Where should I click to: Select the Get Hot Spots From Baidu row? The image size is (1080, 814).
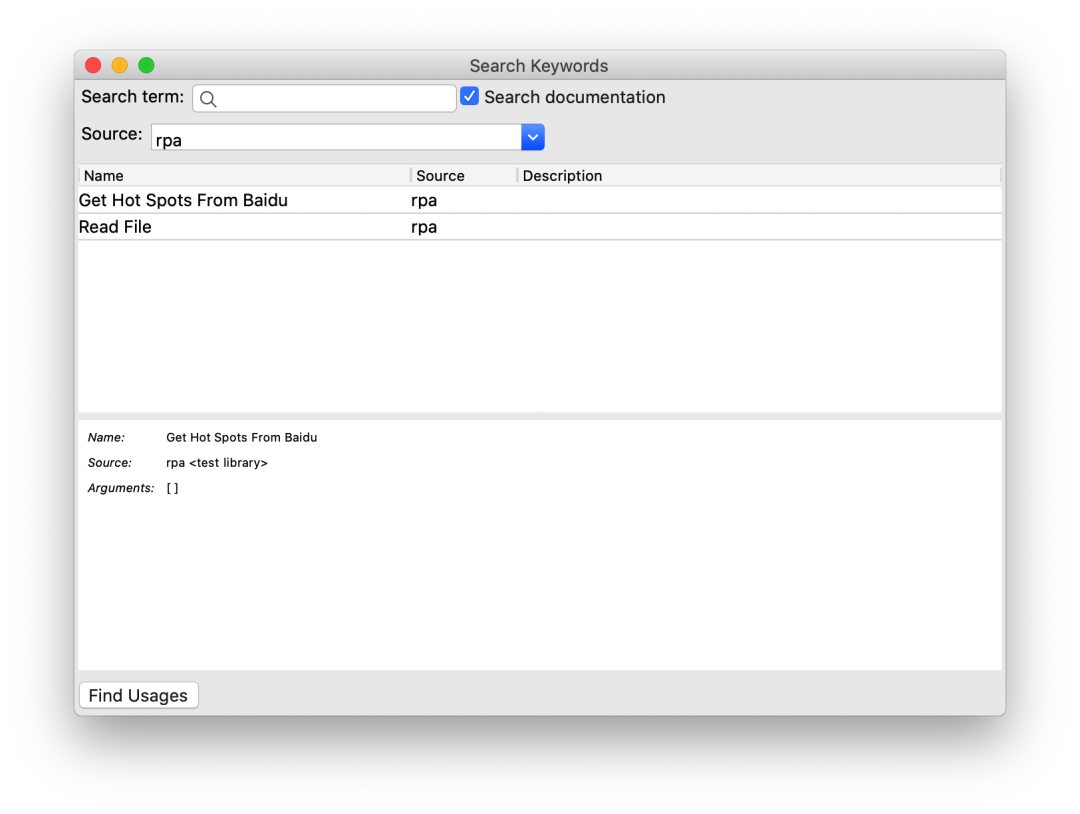coord(539,200)
